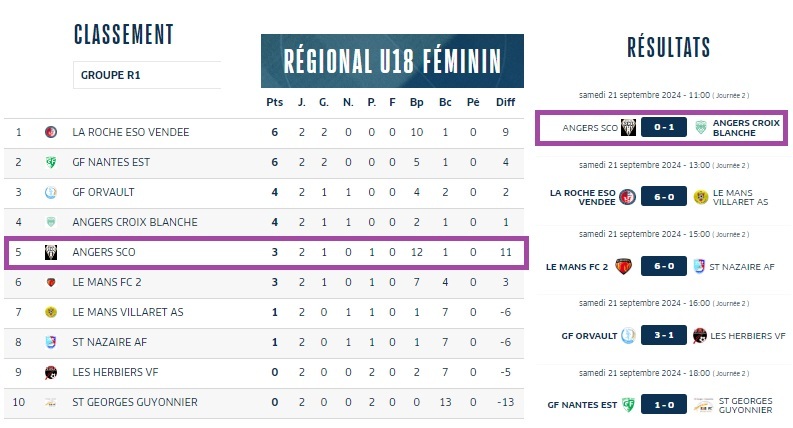The height and width of the screenshot is (428, 793).
Task: Open the Angers SCO 0-1 score box
Action: coord(664,128)
